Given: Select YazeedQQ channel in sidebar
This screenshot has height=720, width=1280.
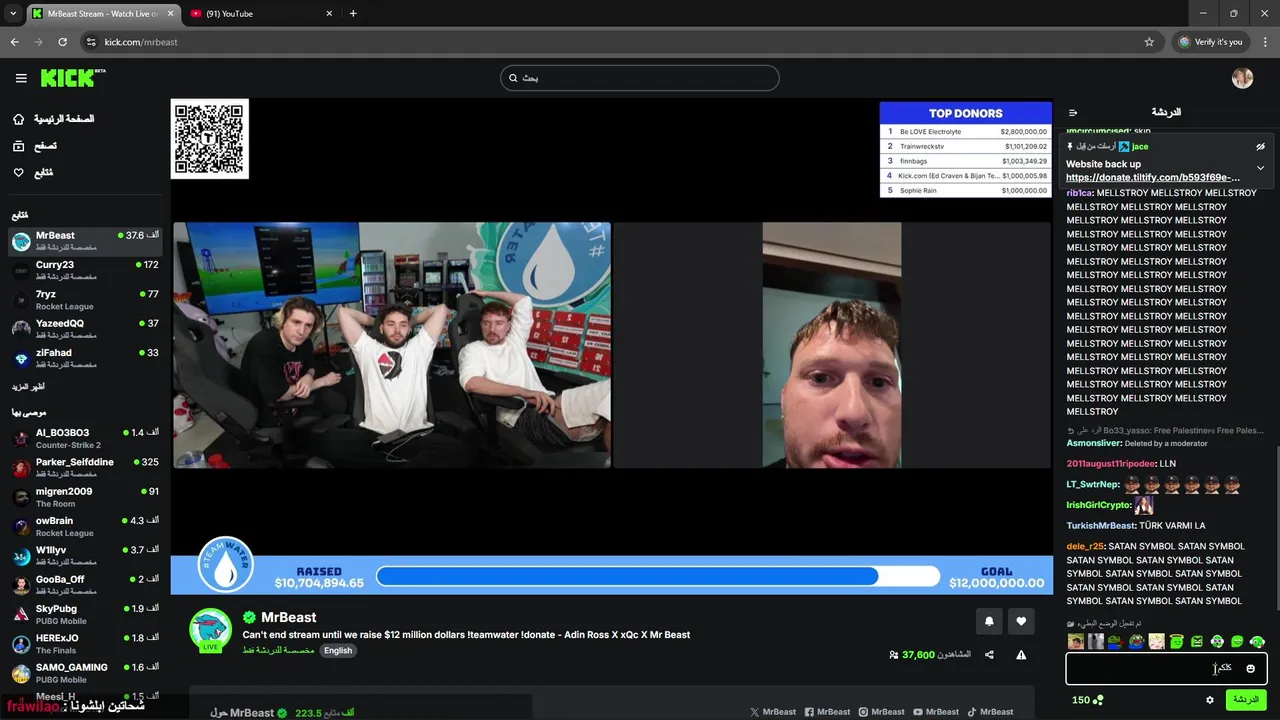Looking at the screenshot, I should pyautogui.click(x=85, y=329).
